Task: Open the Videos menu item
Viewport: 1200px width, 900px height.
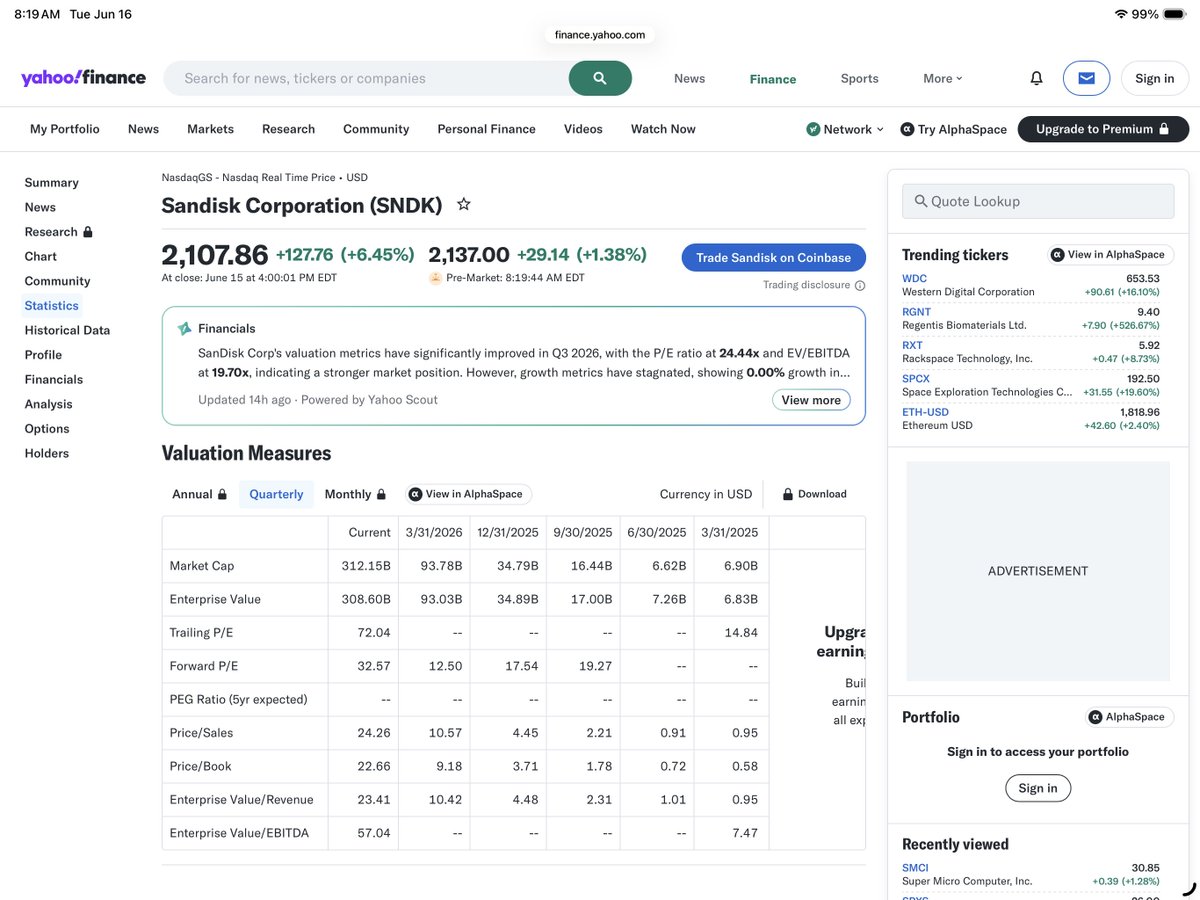Action: click(583, 129)
